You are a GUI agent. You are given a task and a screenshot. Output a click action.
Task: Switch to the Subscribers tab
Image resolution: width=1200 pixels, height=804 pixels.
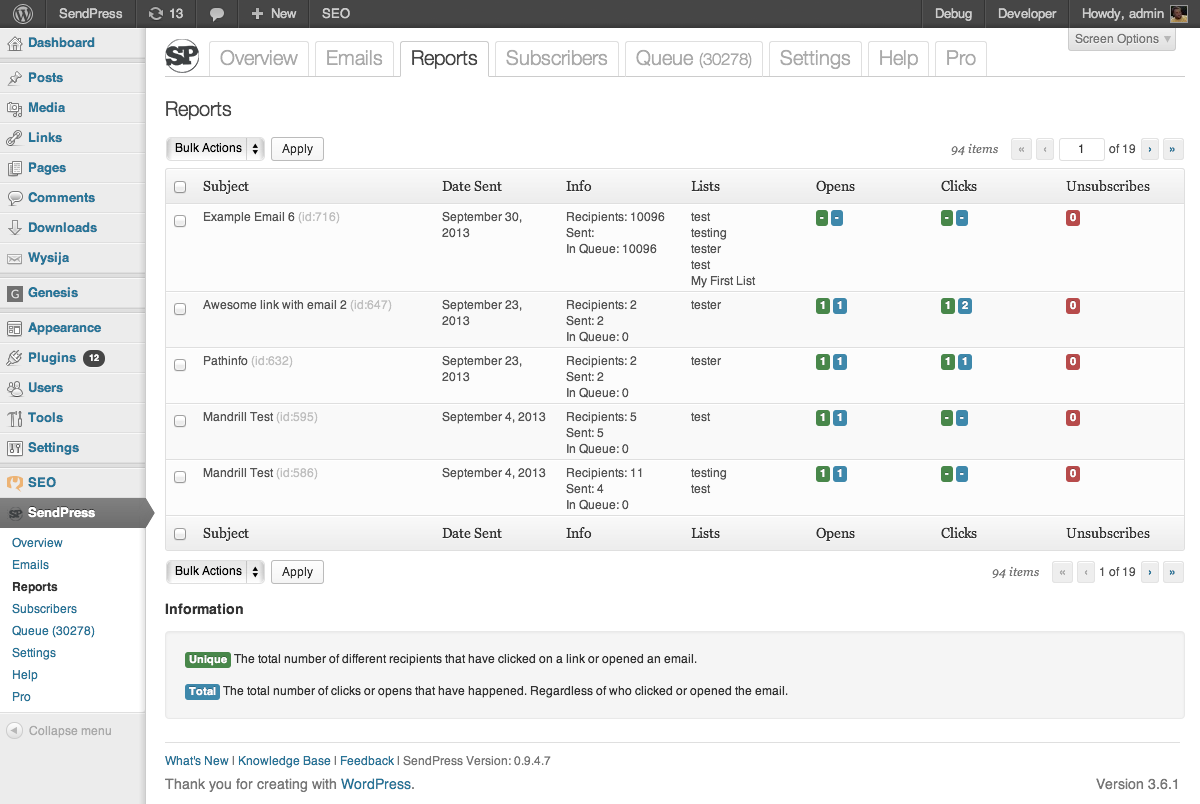(557, 59)
